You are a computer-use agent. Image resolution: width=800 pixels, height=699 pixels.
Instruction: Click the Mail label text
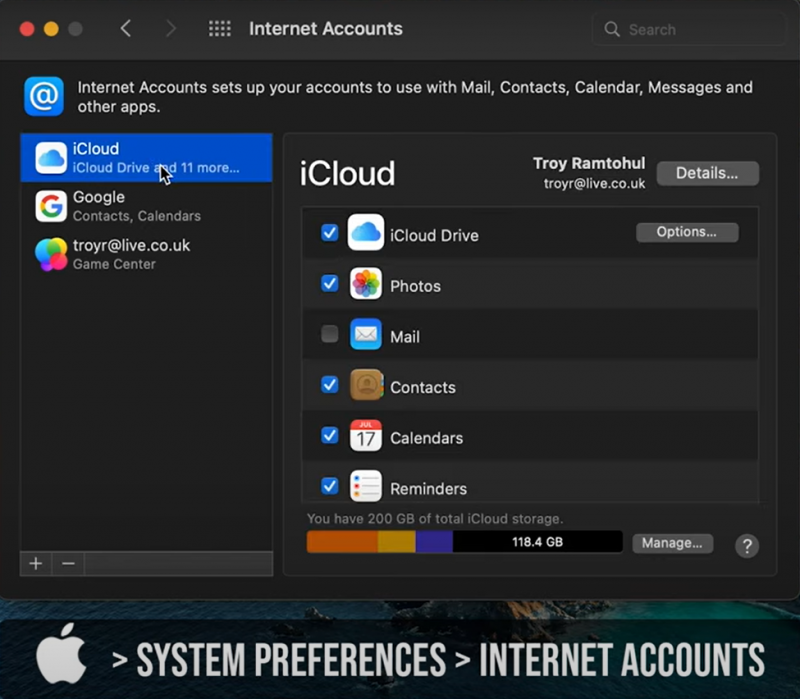[x=405, y=337]
